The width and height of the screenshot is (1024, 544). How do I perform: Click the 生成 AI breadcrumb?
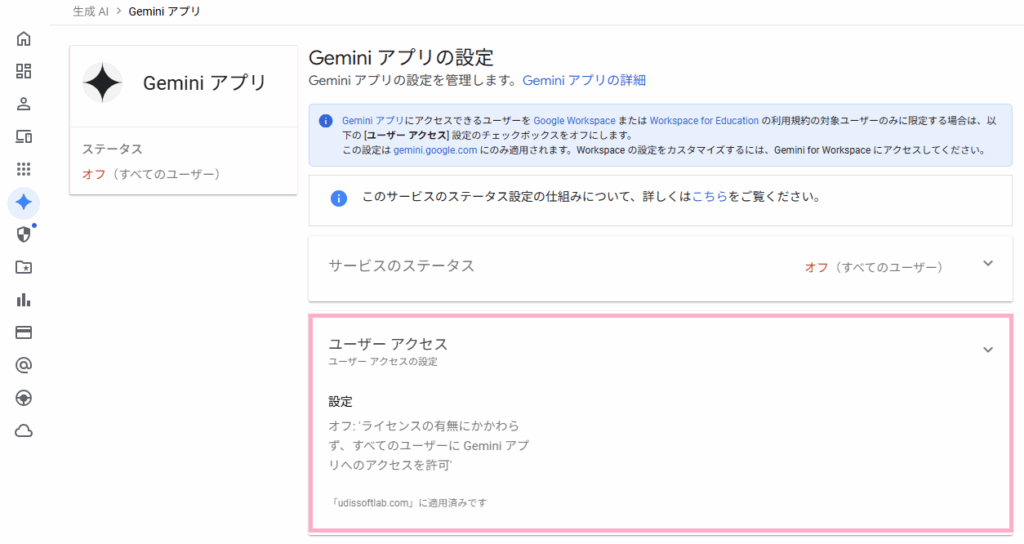coord(91,11)
